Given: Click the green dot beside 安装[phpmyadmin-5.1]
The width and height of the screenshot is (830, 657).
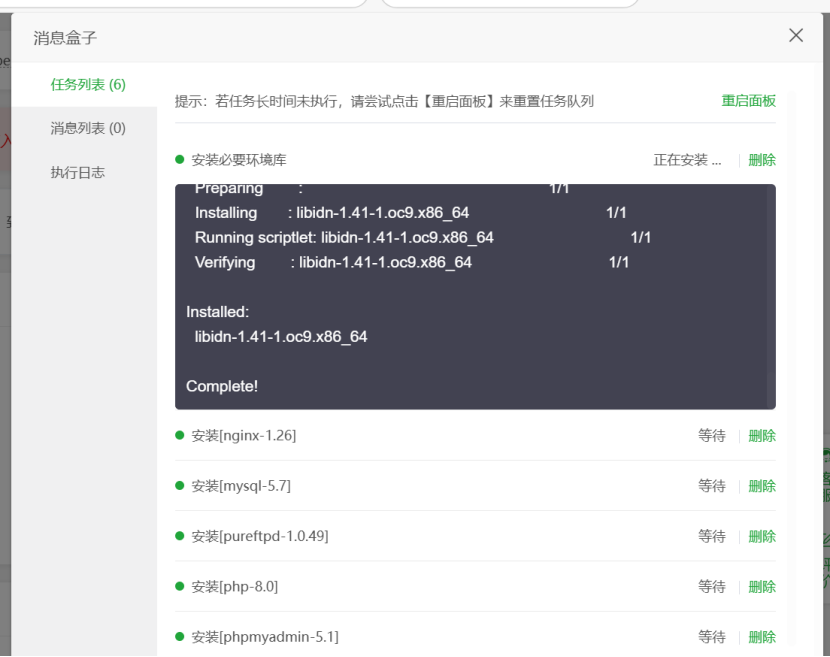Looking at the screenshot, I should (179, 636).
